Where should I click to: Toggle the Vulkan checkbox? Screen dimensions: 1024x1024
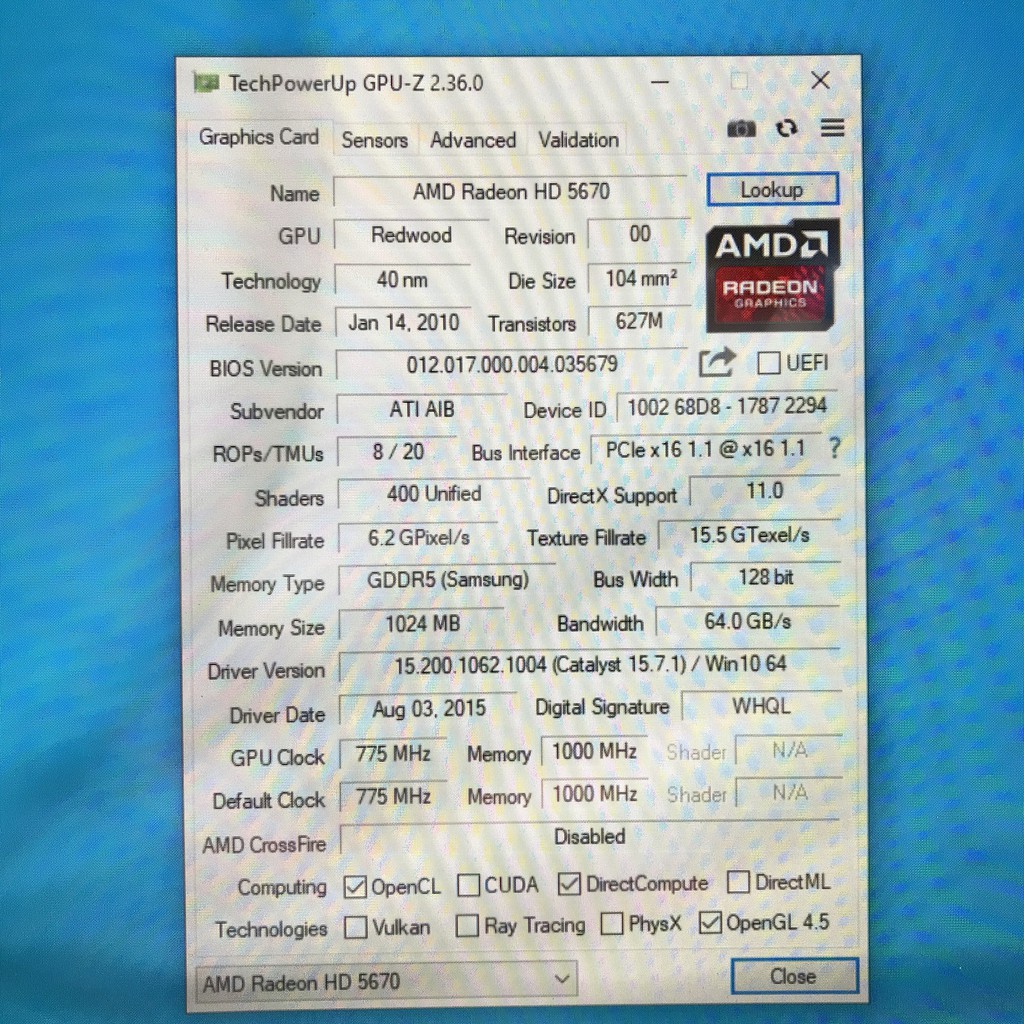coord(355,927)
